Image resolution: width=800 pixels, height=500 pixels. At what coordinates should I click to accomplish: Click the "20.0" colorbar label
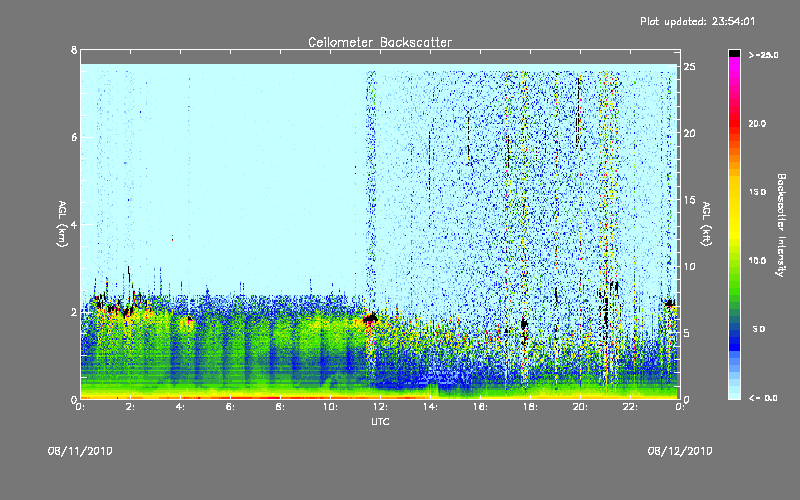pos(757,123)
